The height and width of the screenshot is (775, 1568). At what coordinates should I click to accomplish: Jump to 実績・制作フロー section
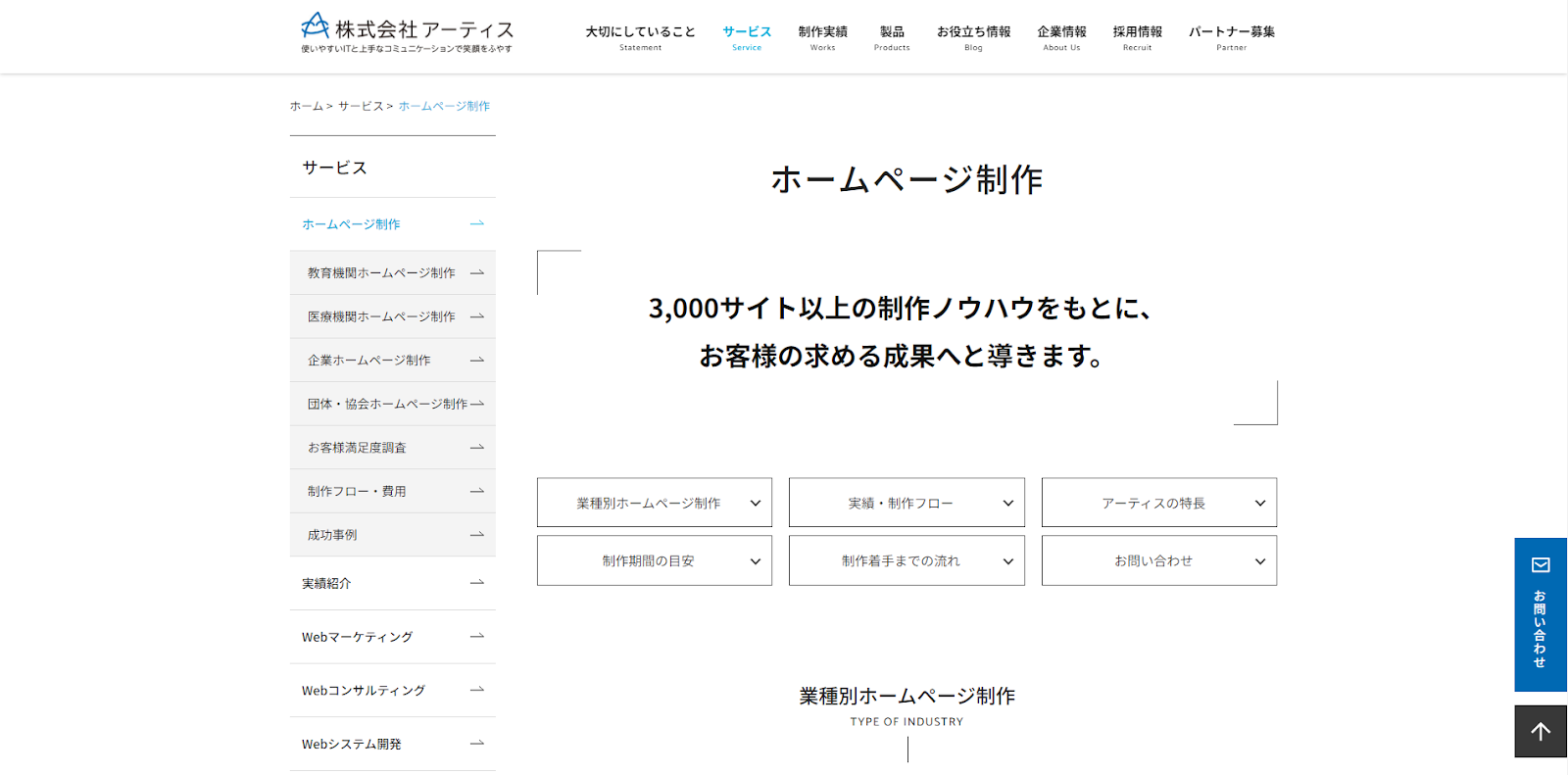click(906, 503)
